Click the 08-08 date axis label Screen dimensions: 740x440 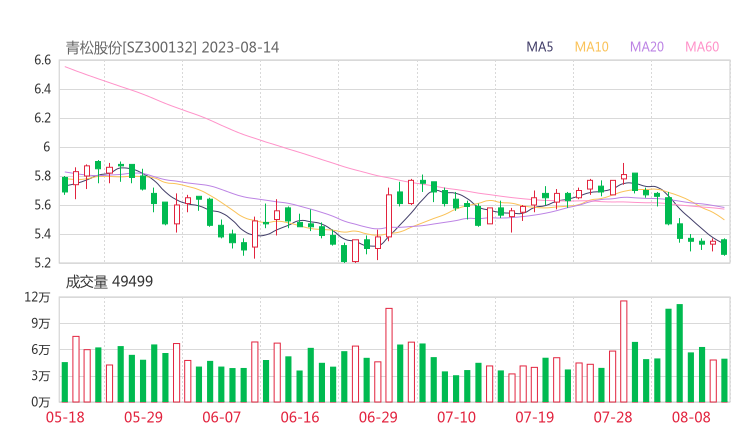tap(691, 417)
